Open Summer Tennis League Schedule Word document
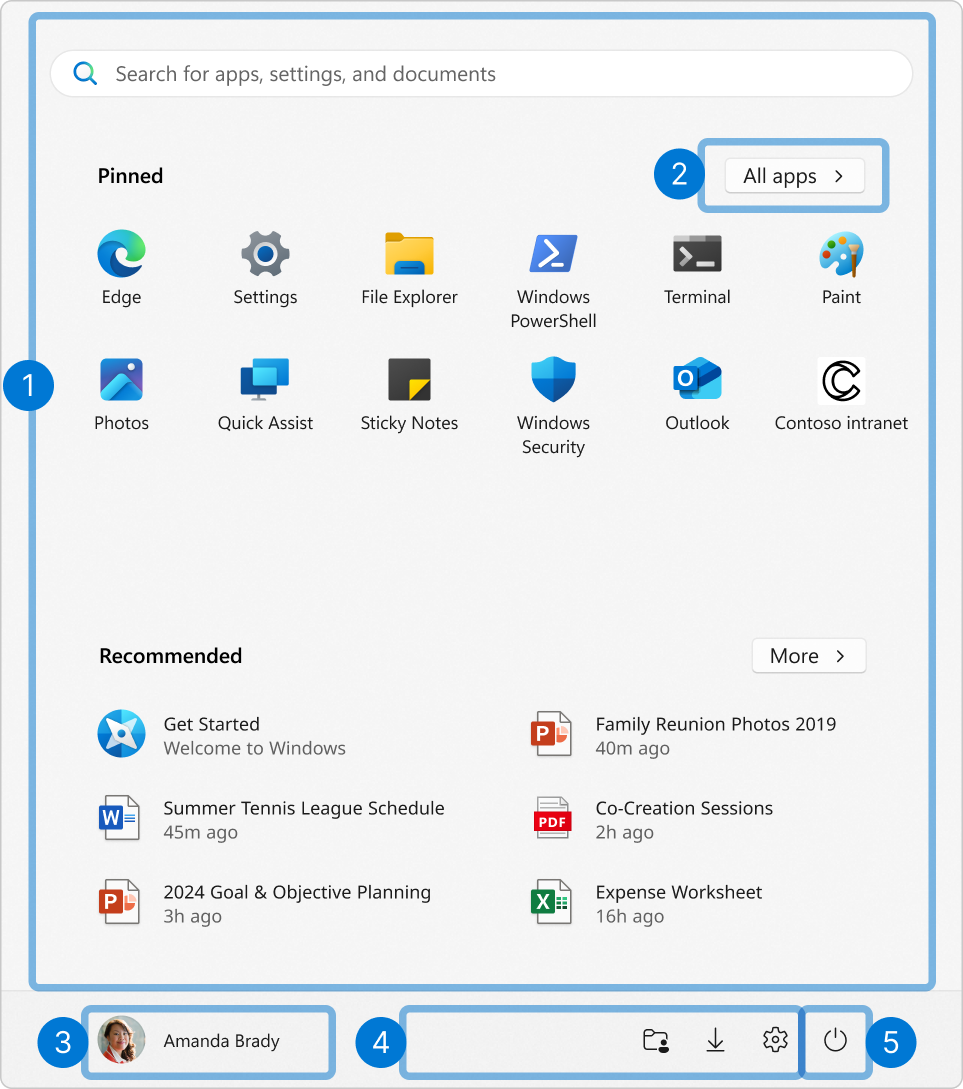This screenshot has width=963, height=1089. 271,820
